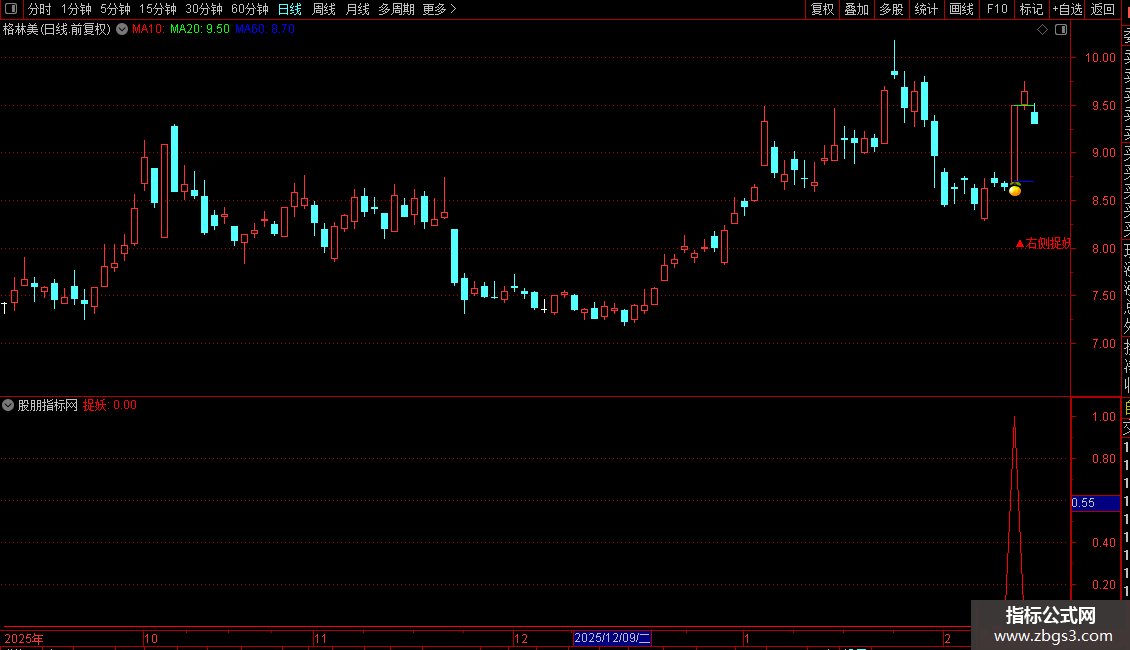Click the yellow signal ball on the chart
The height and width of the screenshot is (650, 1130).
(1015, 190)
